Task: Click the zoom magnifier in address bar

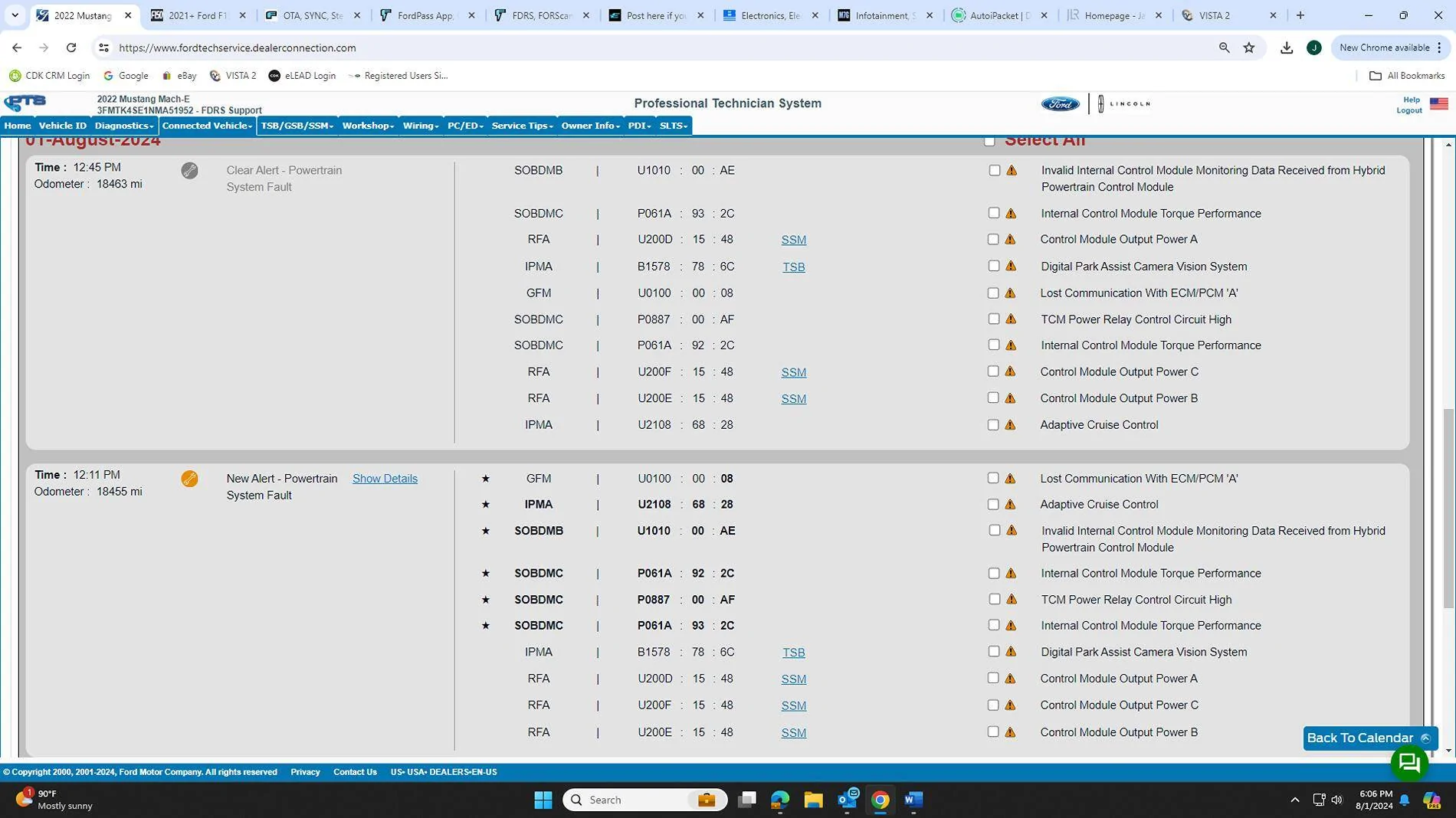Action: 1224,47
